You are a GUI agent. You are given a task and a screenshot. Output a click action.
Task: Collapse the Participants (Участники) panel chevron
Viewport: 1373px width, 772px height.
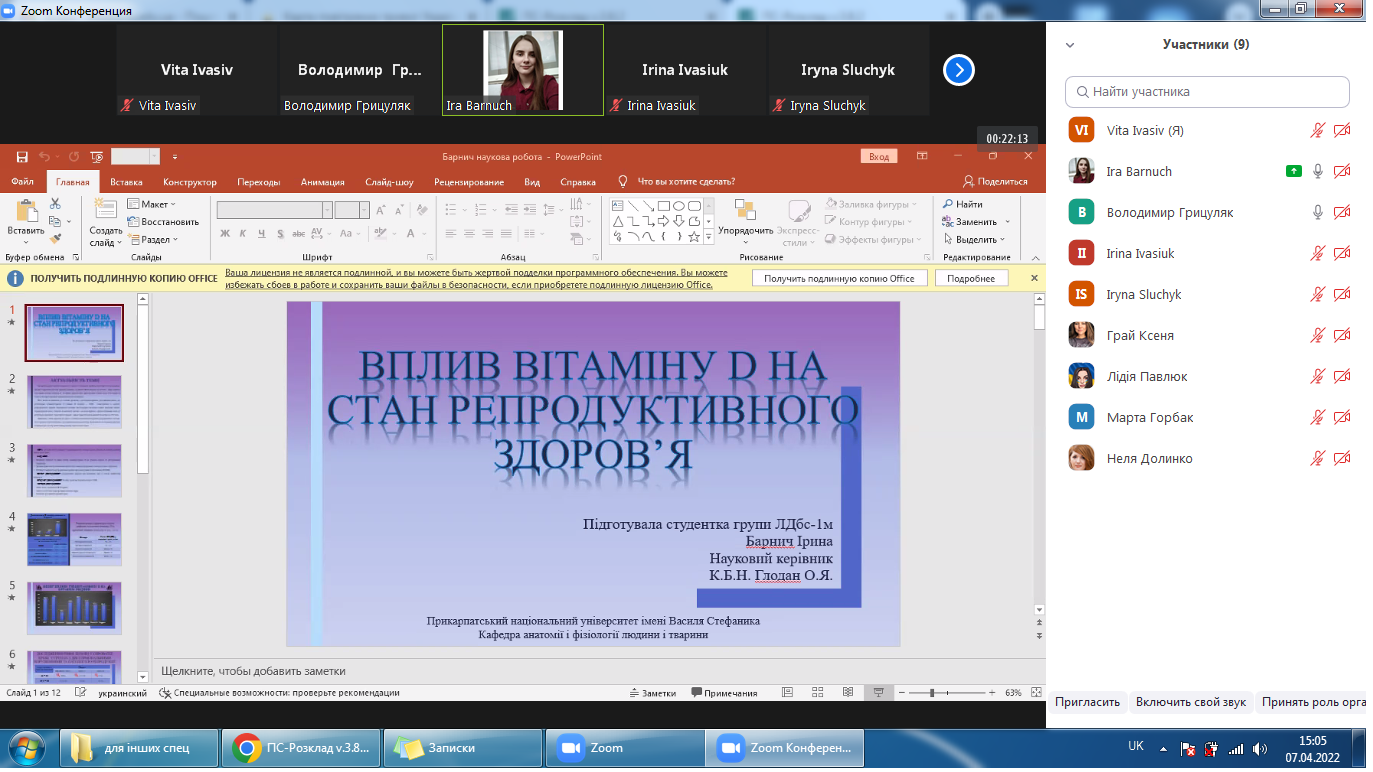[x=1070, y=45]
